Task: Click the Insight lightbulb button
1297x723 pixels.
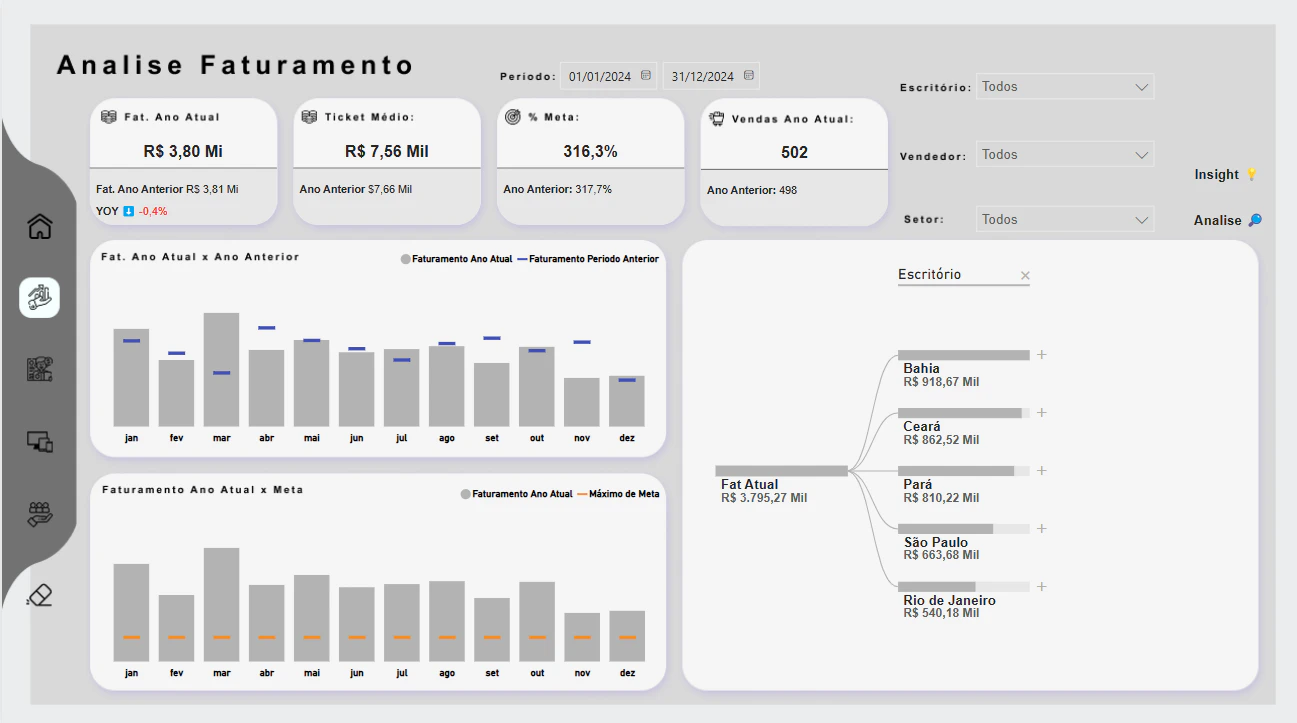Action: 1226,174
